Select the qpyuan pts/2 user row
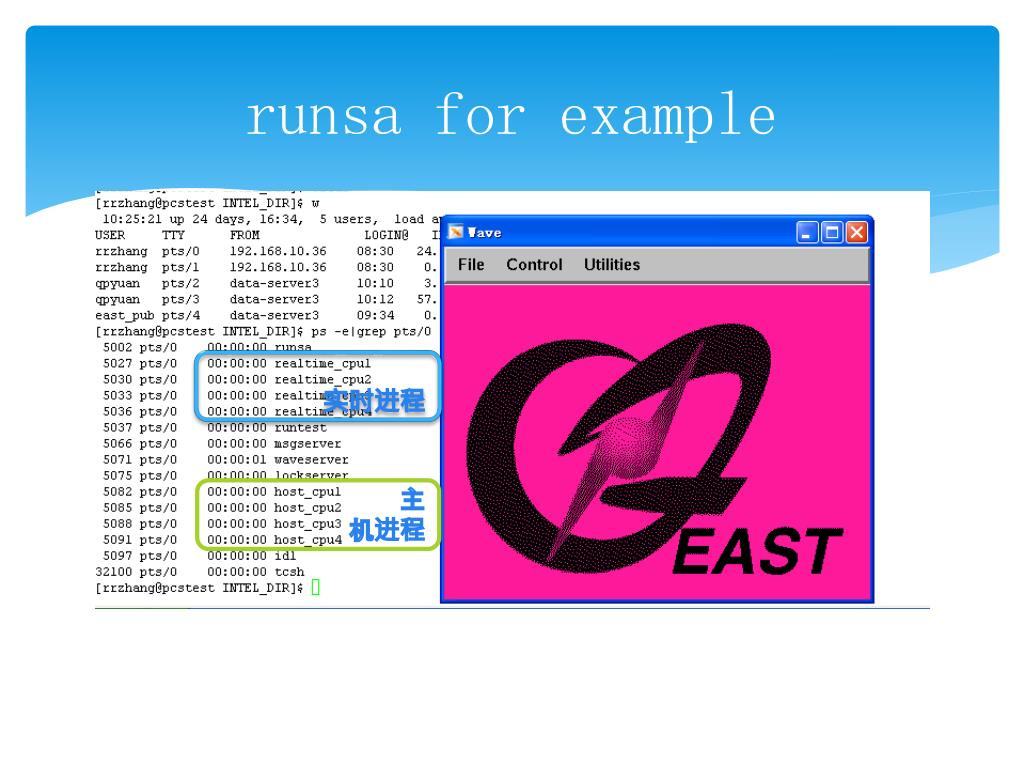This screenshot has width=1024, height=768. coord(266,283)
